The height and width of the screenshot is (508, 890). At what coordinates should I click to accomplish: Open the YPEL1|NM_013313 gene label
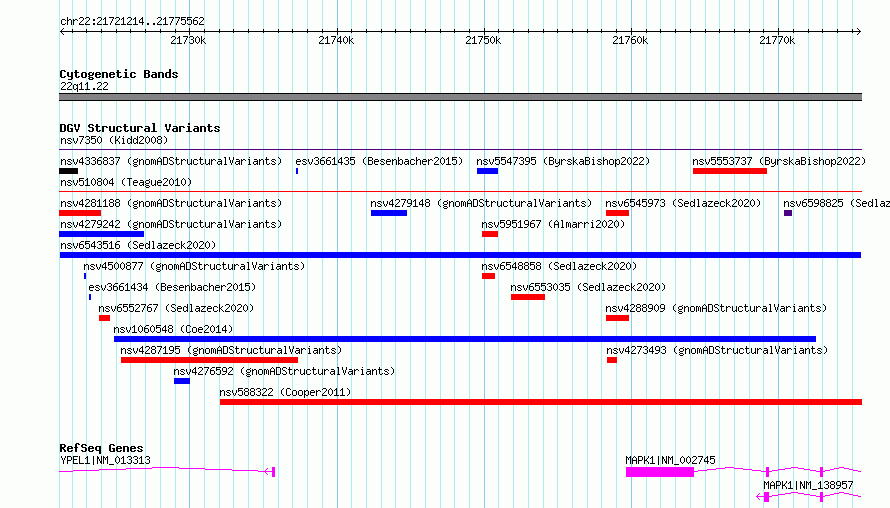pyautogui.click(x=106, y=460)
